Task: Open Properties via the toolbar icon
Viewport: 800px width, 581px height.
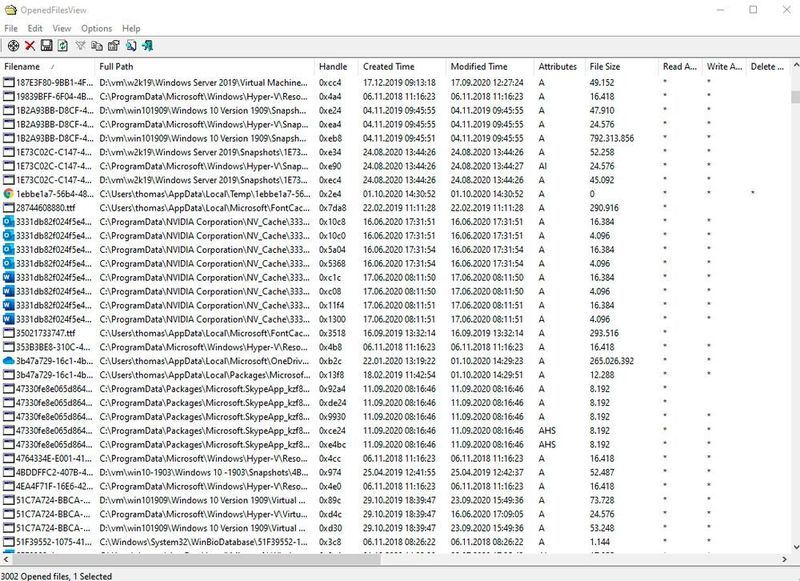Action: tap(113, 46)
